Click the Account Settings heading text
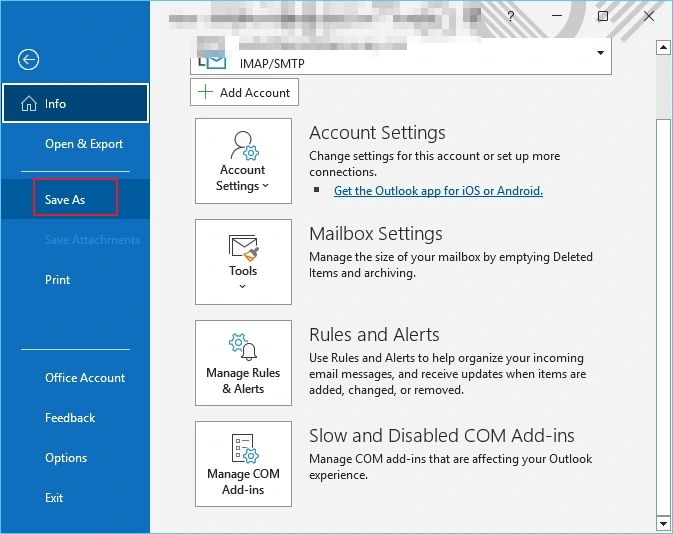Viewport: 673px width, 534px height. (377, 133)
